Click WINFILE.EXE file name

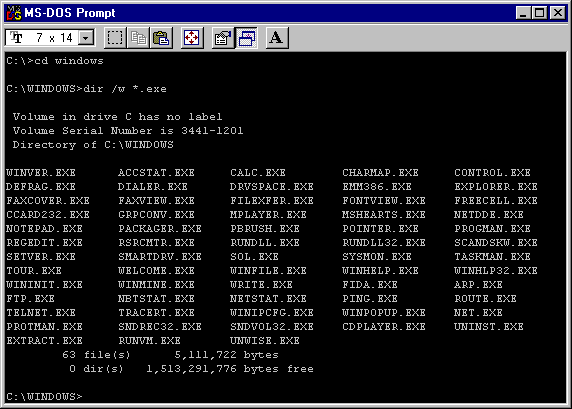[x=268, y=271]
